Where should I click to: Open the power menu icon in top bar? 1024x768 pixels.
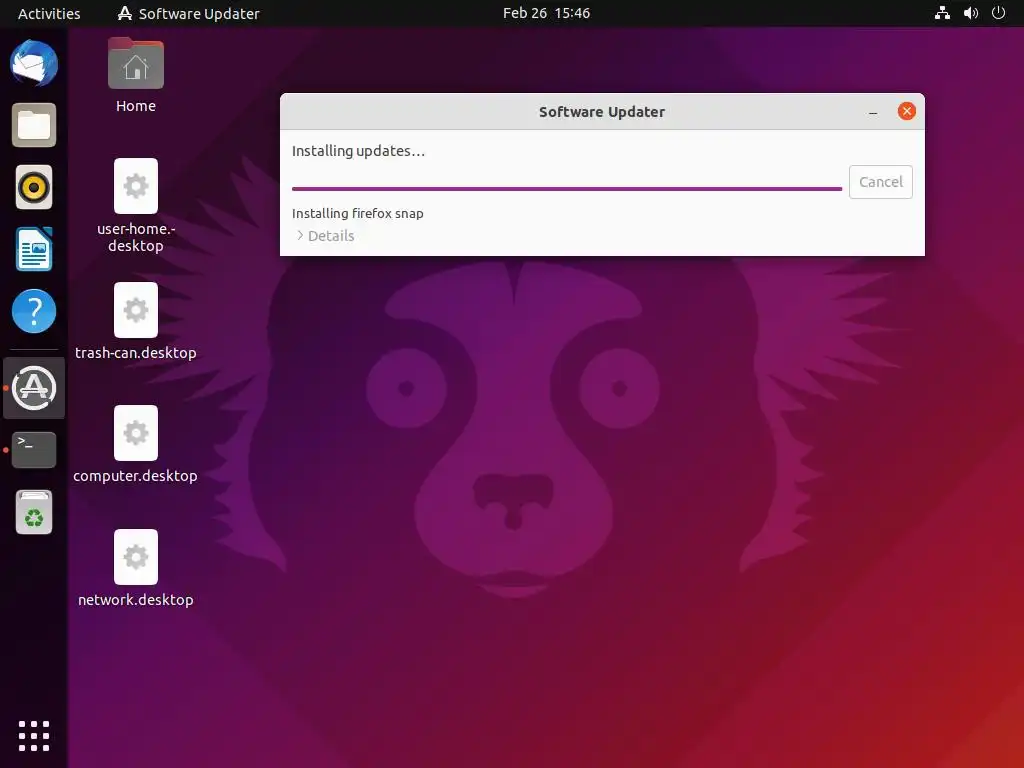click(999, 13)
